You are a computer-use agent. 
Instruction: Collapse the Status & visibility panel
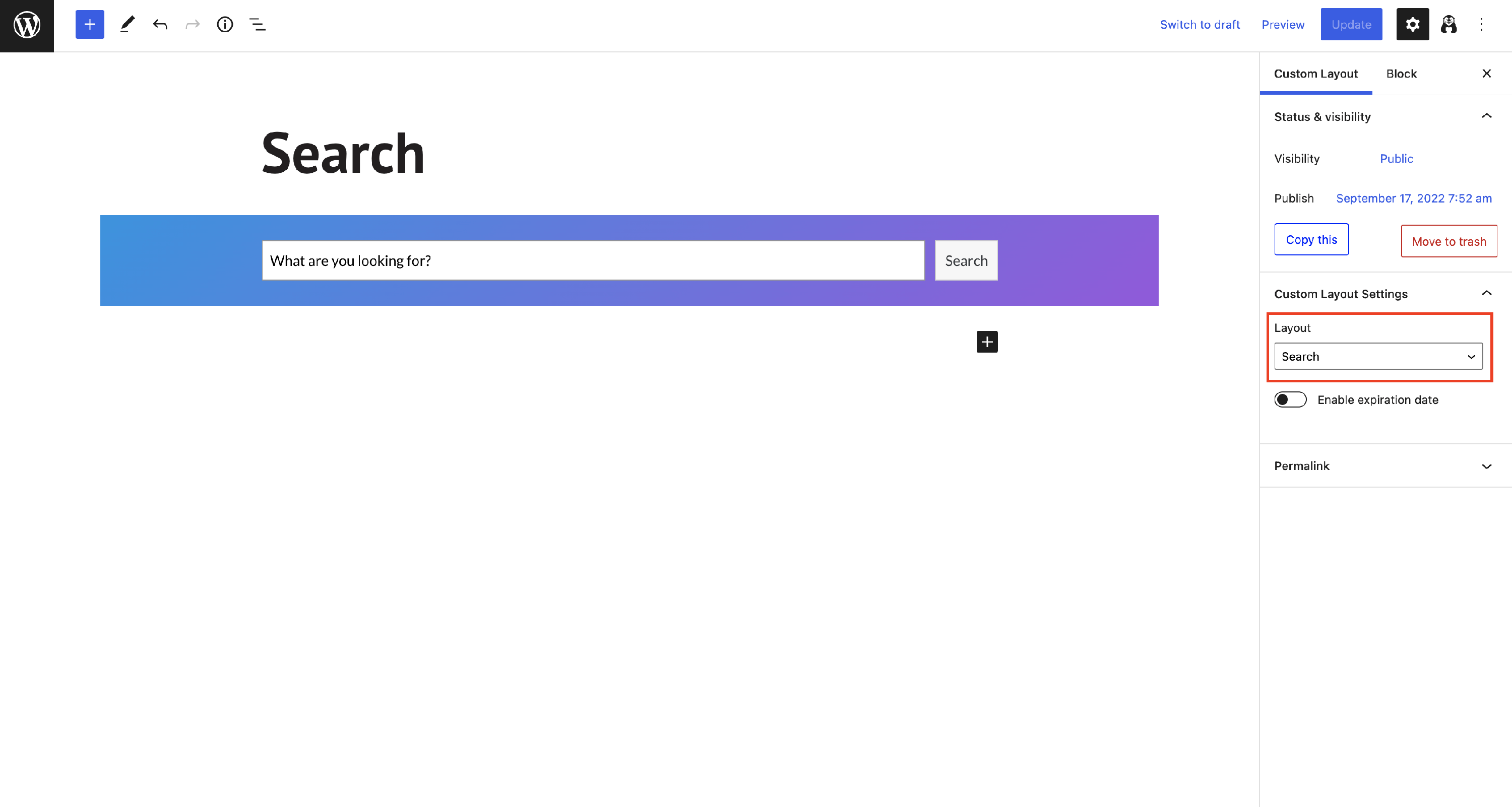click(x=1486, y=116)
